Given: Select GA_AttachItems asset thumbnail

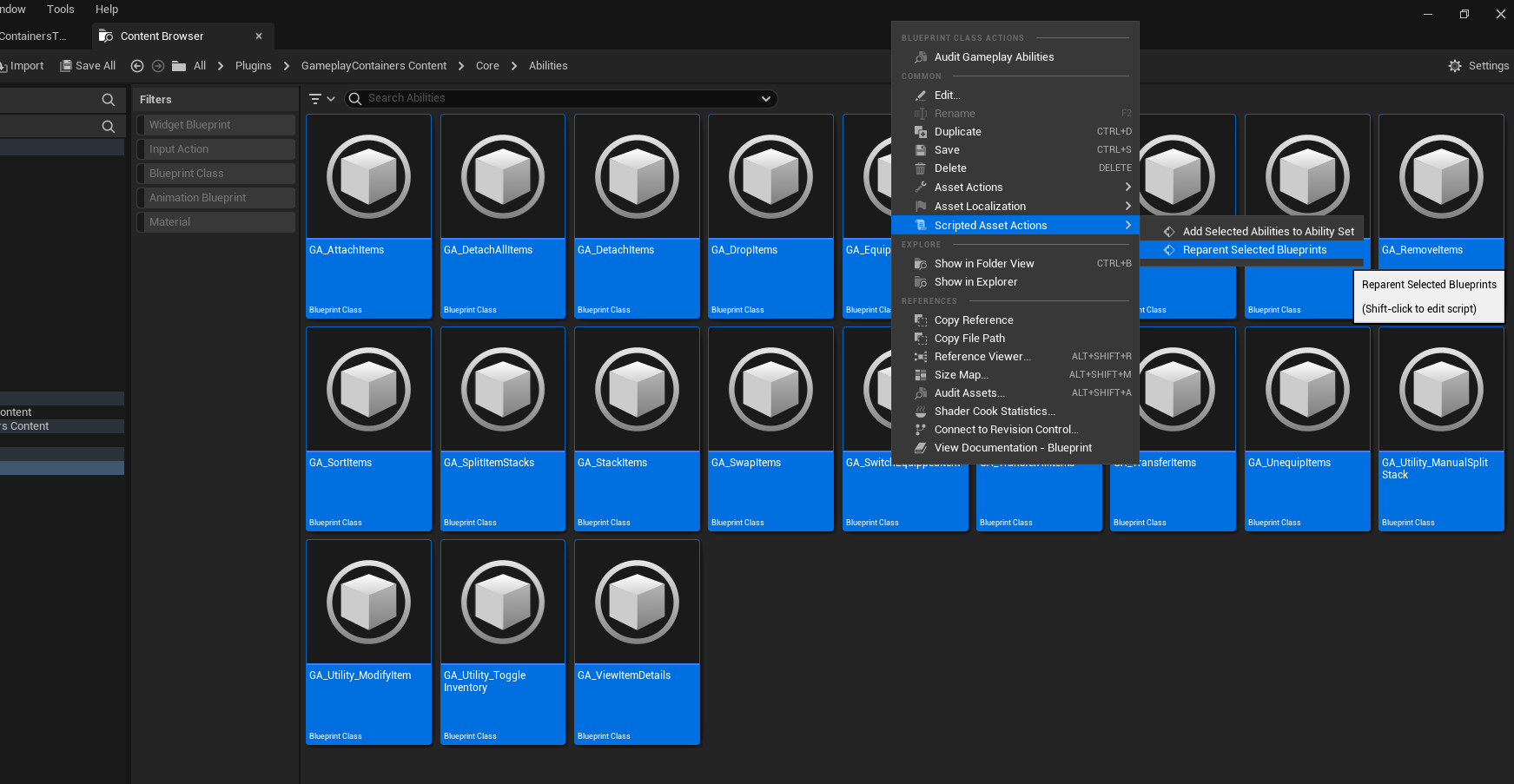Looking at the screenshot, I should (368, 177).
